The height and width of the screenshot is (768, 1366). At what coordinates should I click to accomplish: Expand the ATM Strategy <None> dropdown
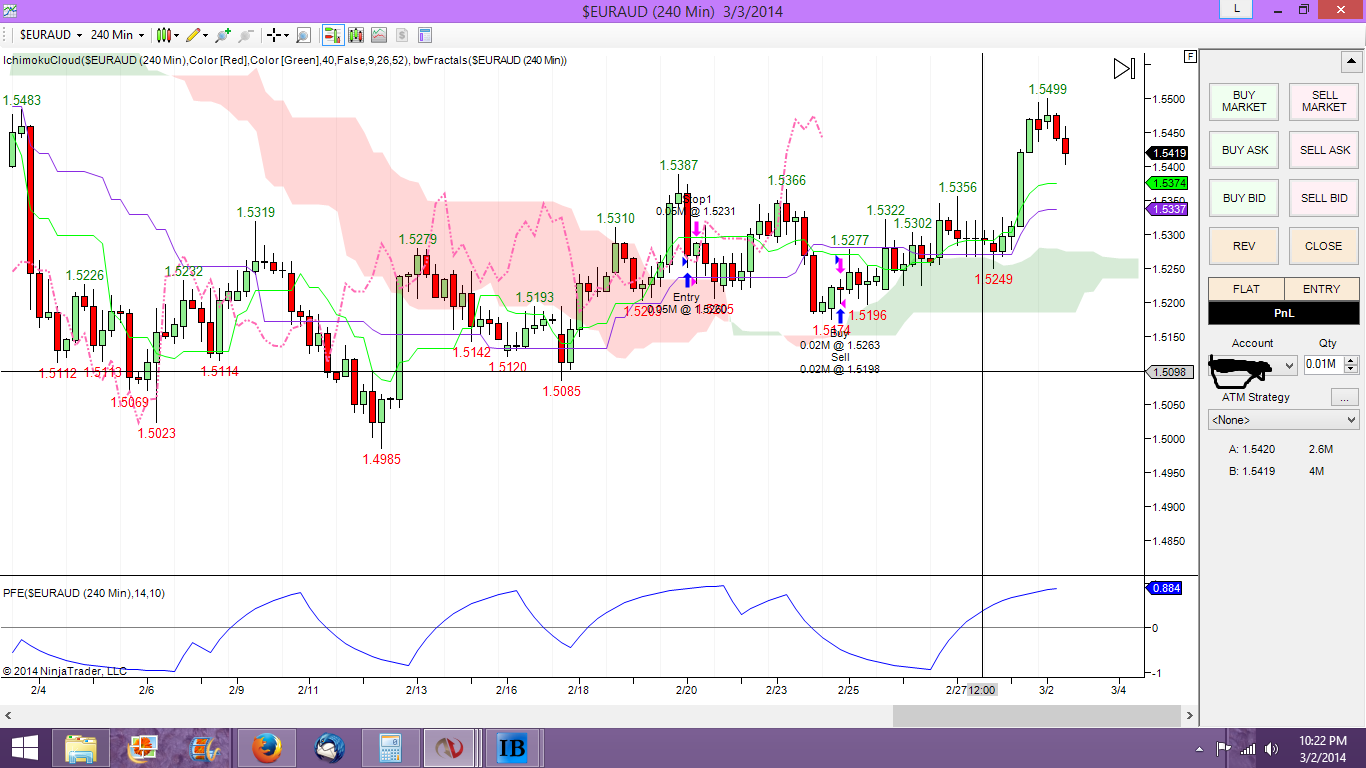click(x=1284, y=420)
